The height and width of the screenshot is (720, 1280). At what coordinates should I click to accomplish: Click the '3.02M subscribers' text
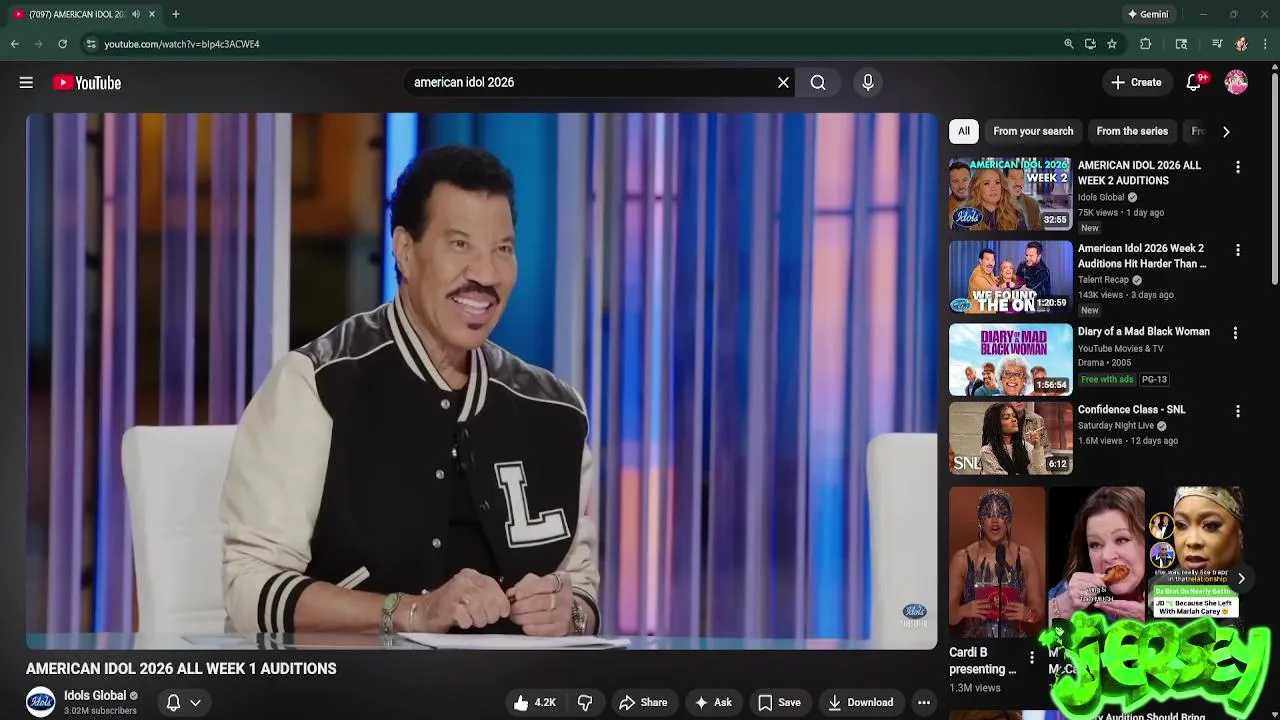point(100,711)
